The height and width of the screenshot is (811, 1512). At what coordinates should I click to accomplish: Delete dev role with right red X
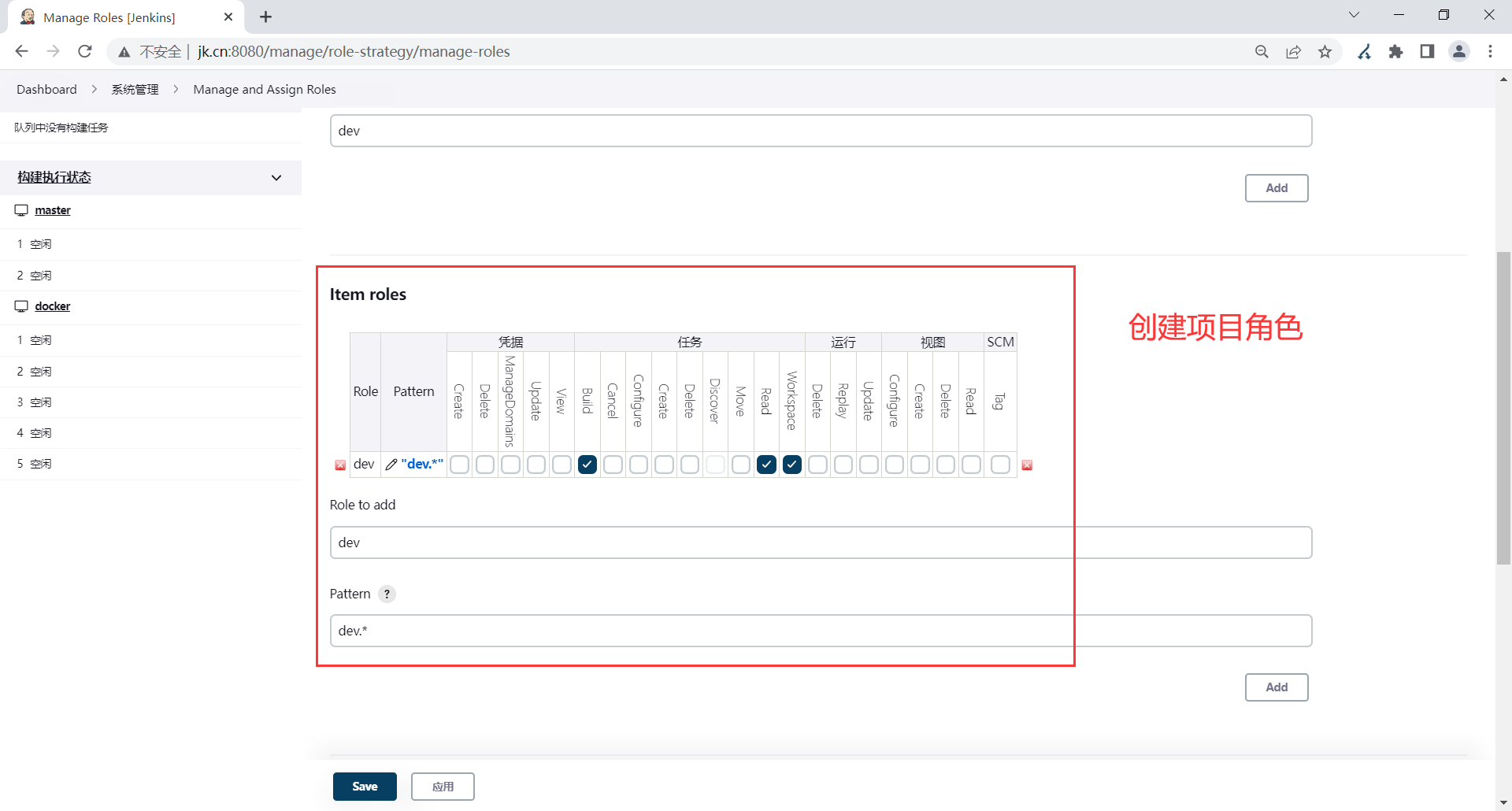click(x=1027, y=465)
